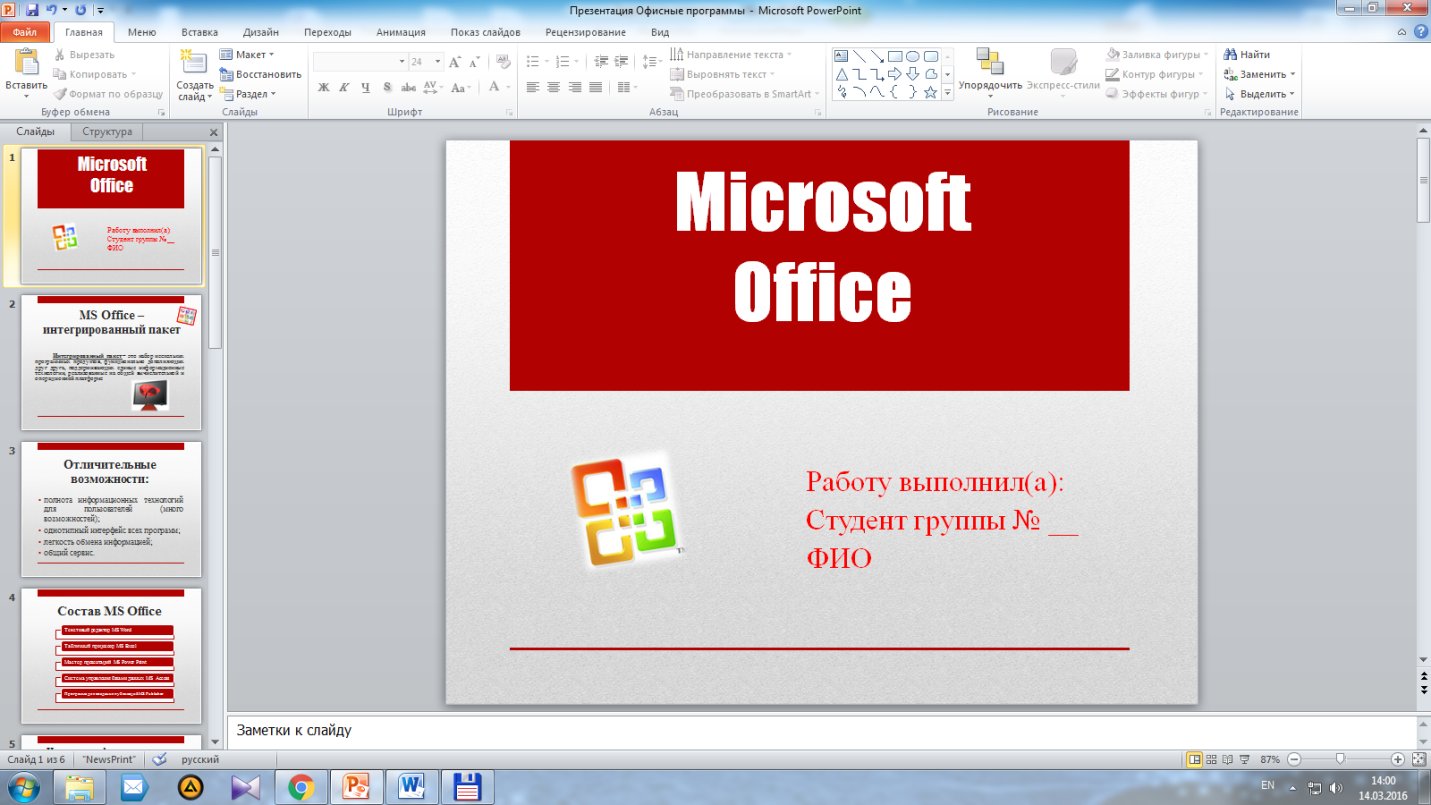Screen dimensions: 1431x805
Task: Center the text alignment
Action: [x=554, y=88]
